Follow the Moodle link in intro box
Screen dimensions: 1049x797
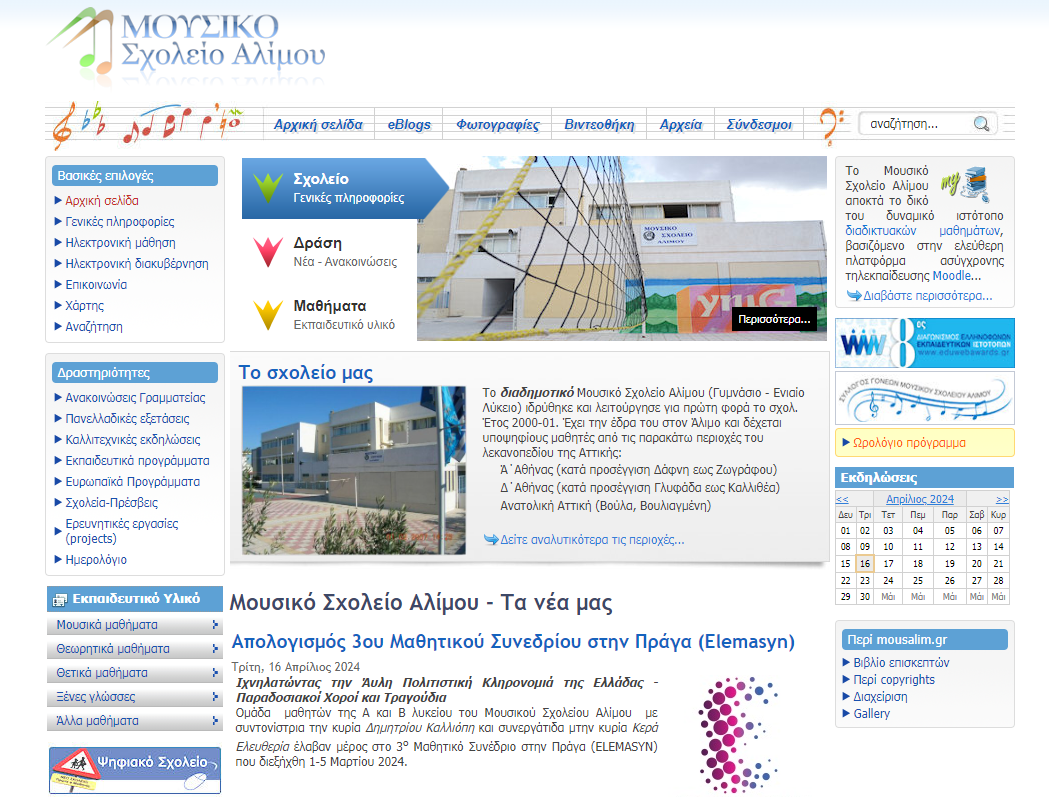coord(952,276)
